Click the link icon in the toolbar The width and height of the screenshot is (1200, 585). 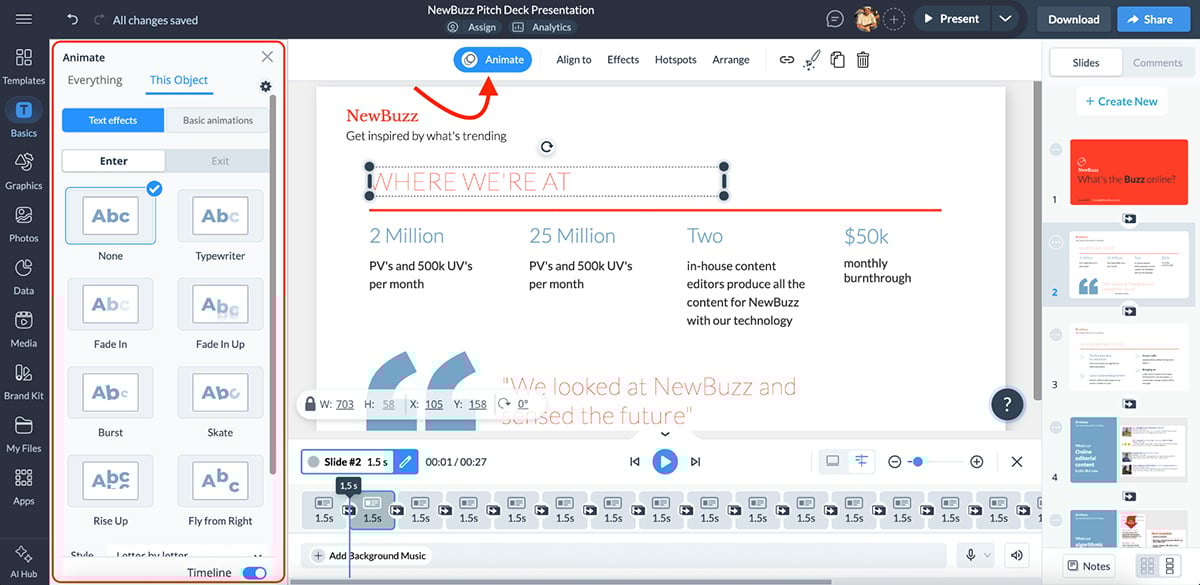tap(788, 60)
